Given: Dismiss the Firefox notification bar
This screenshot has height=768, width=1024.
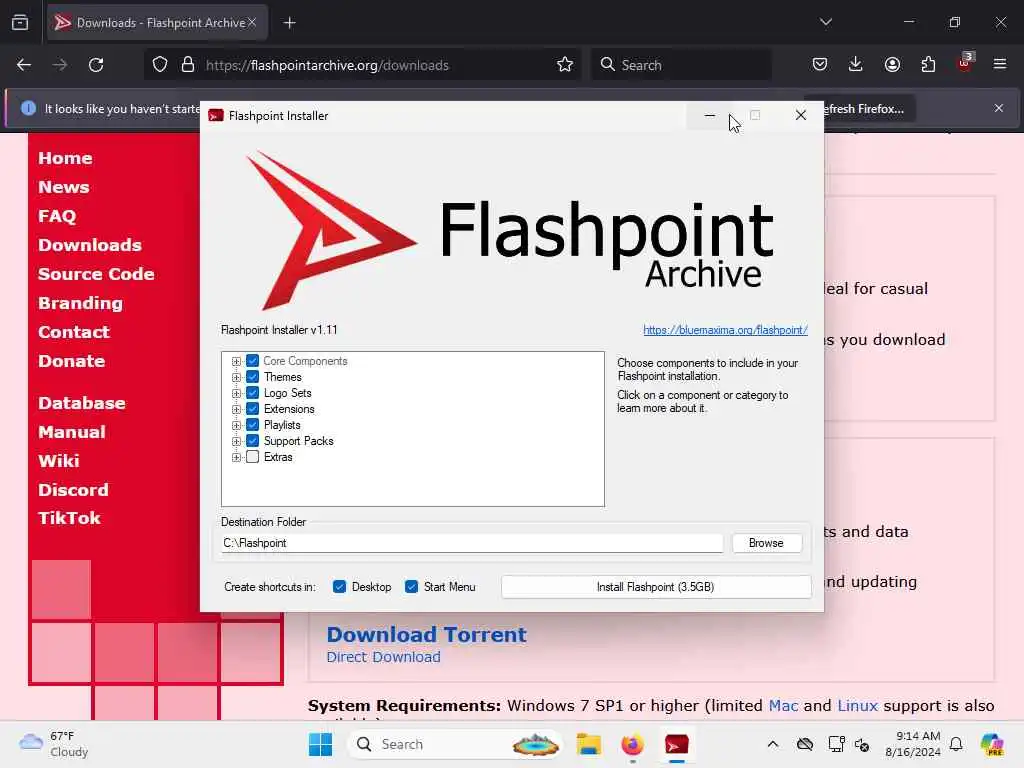Looking at the screenshot, I should click(x=999, y=108).
